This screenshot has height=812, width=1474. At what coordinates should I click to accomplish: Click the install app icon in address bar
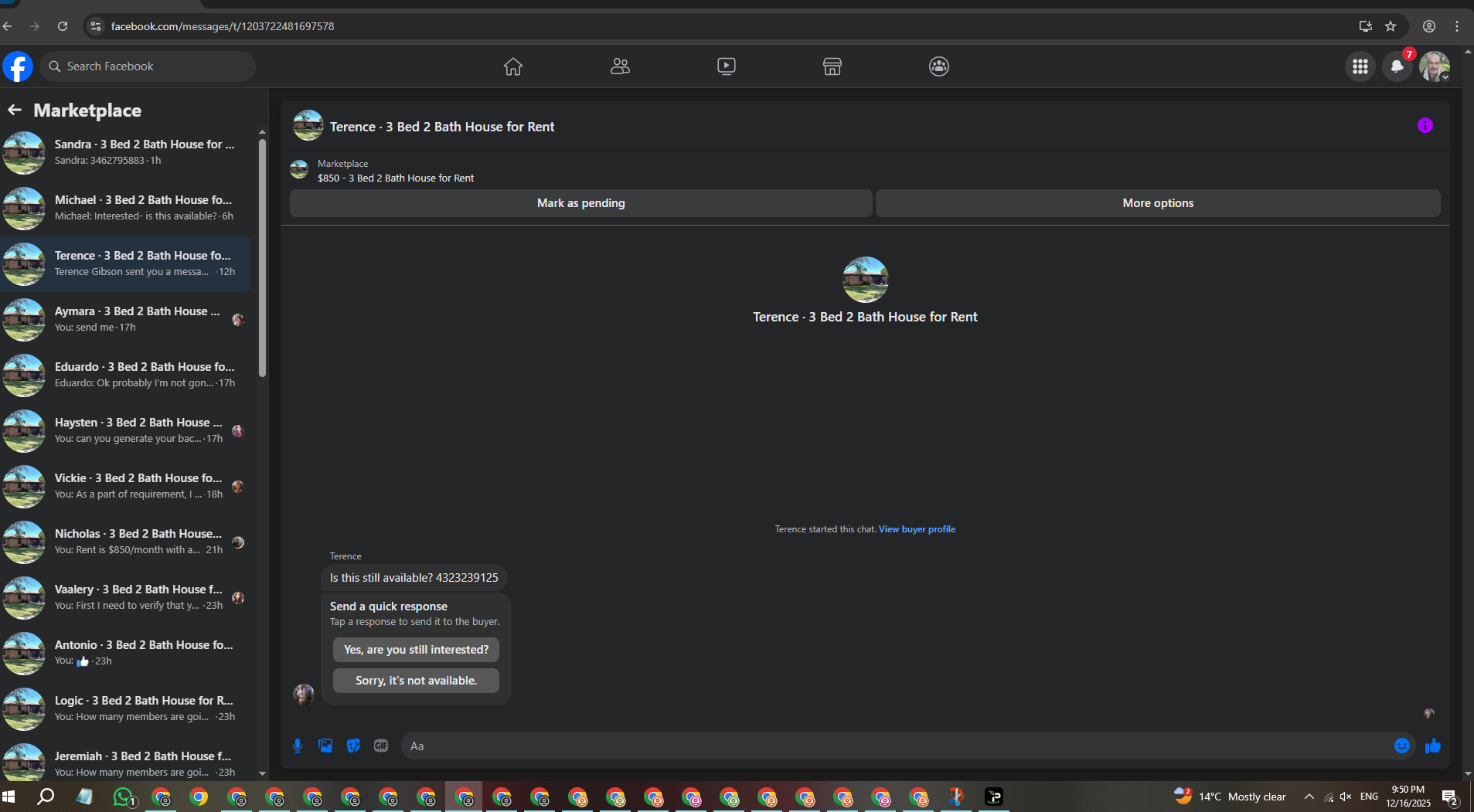(x=1366, y=26)
